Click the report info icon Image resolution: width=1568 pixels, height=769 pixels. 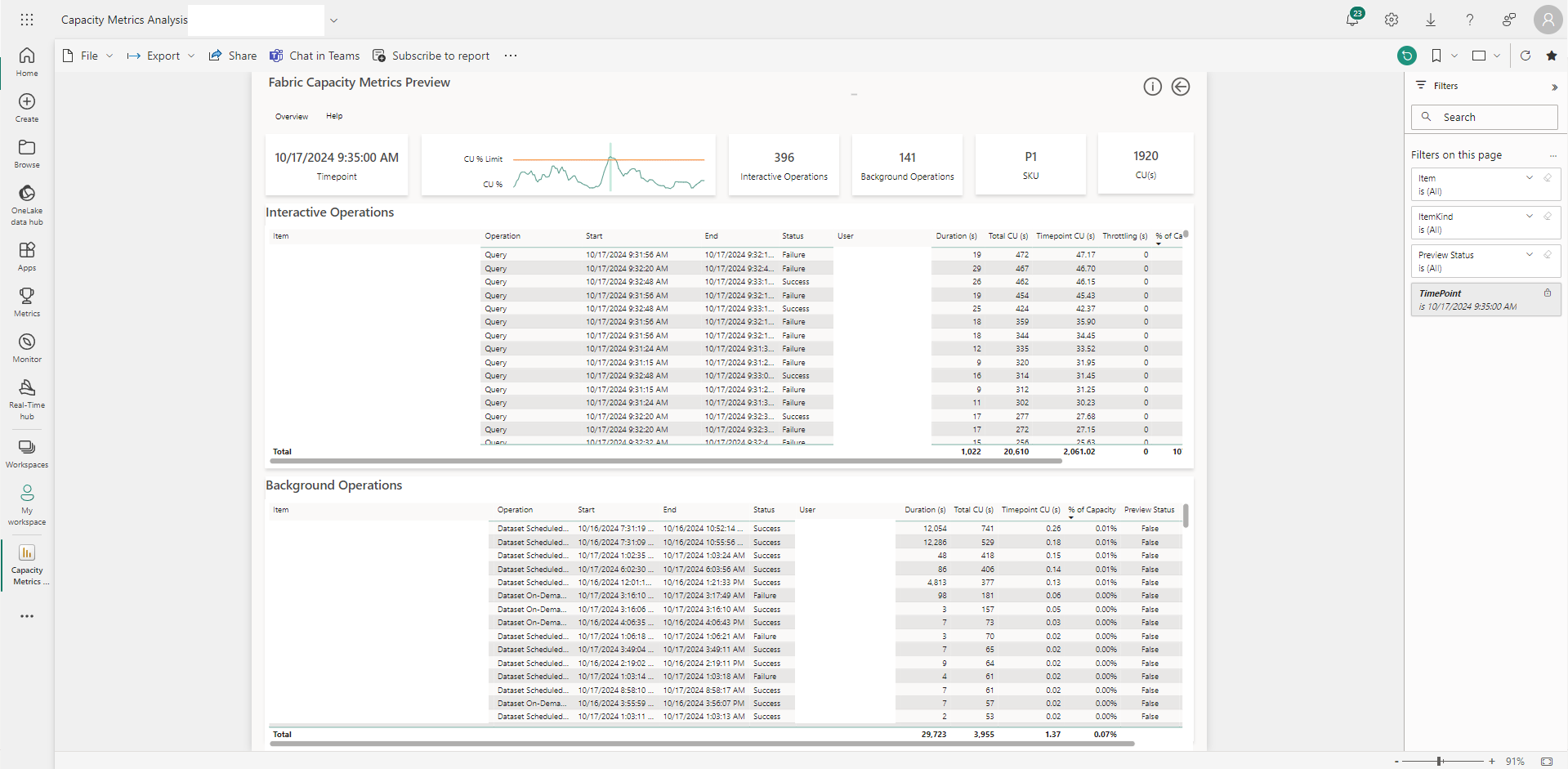click(1152, 87)
